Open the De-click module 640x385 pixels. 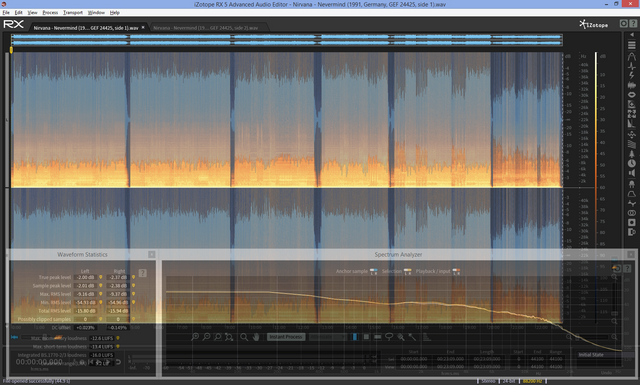(x=632, y=66)
